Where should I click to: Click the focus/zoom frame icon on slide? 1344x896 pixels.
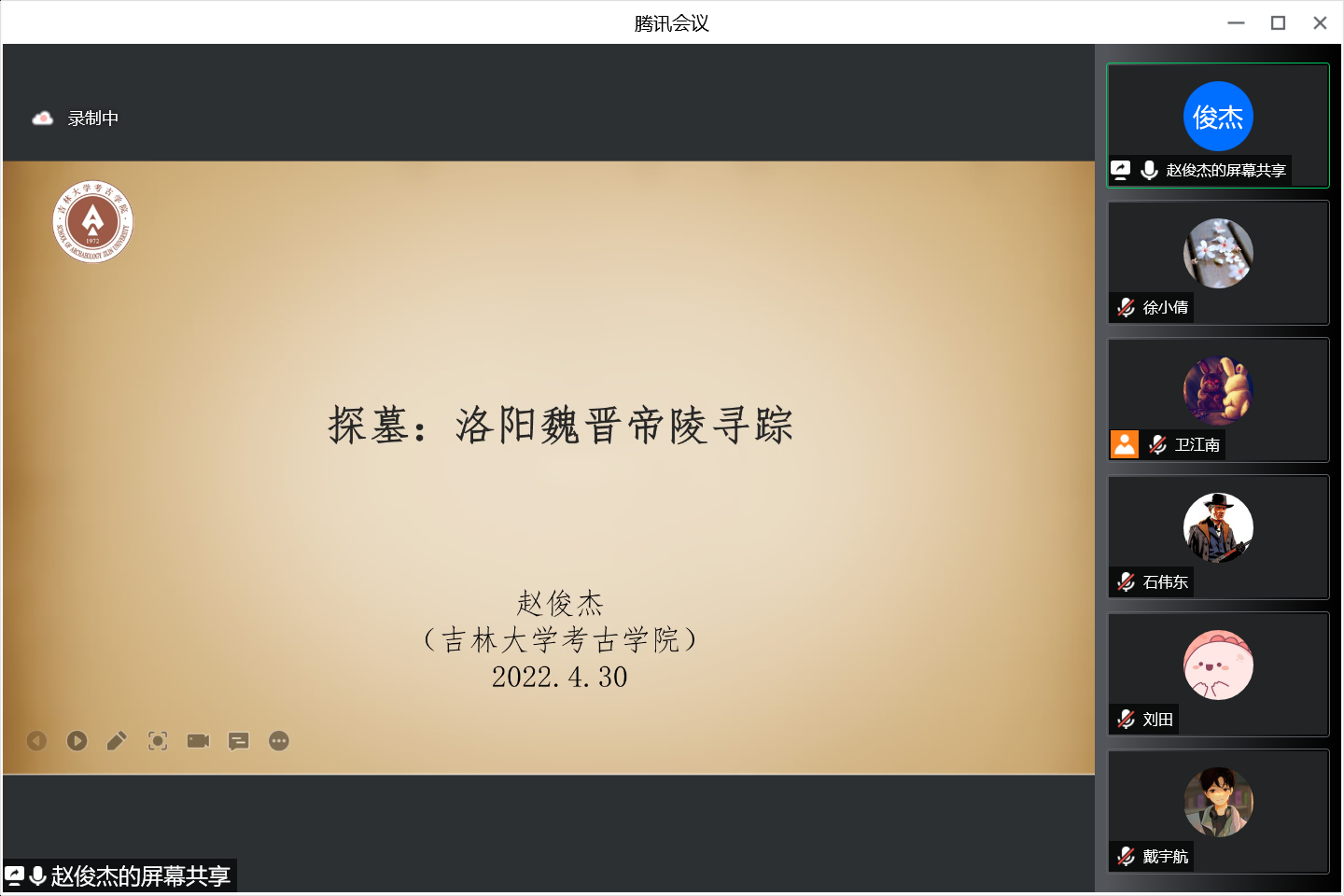(158, 741)
